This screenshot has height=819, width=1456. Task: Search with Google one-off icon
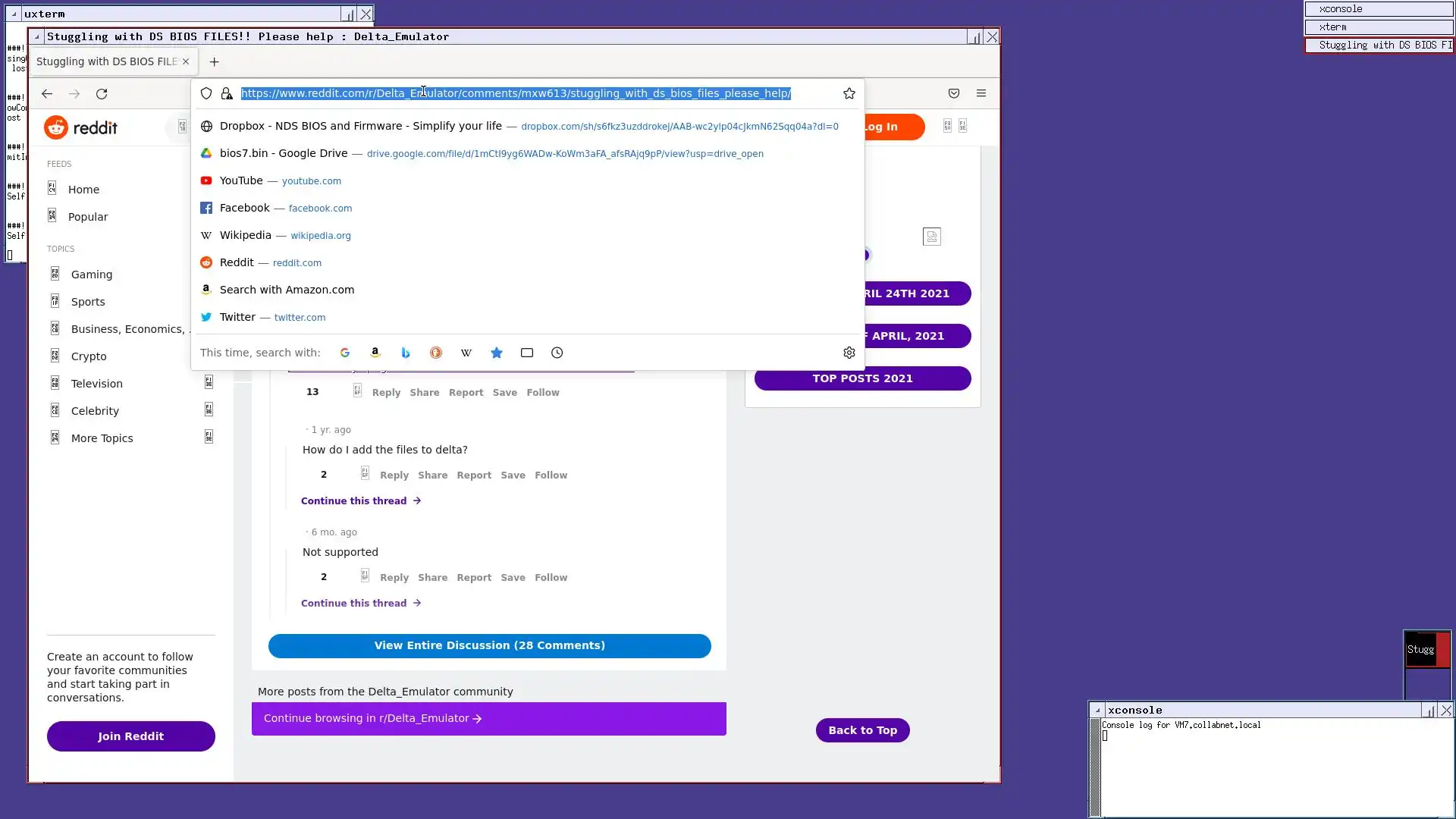click(x=345, y=353)
